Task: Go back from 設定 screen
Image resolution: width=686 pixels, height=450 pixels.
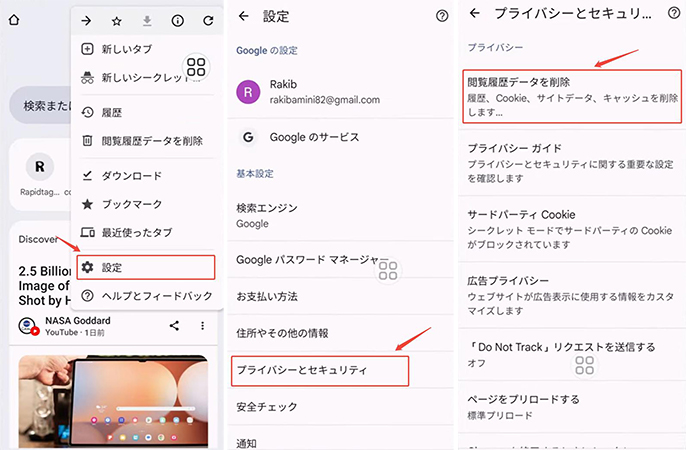Action: point(244,16)
